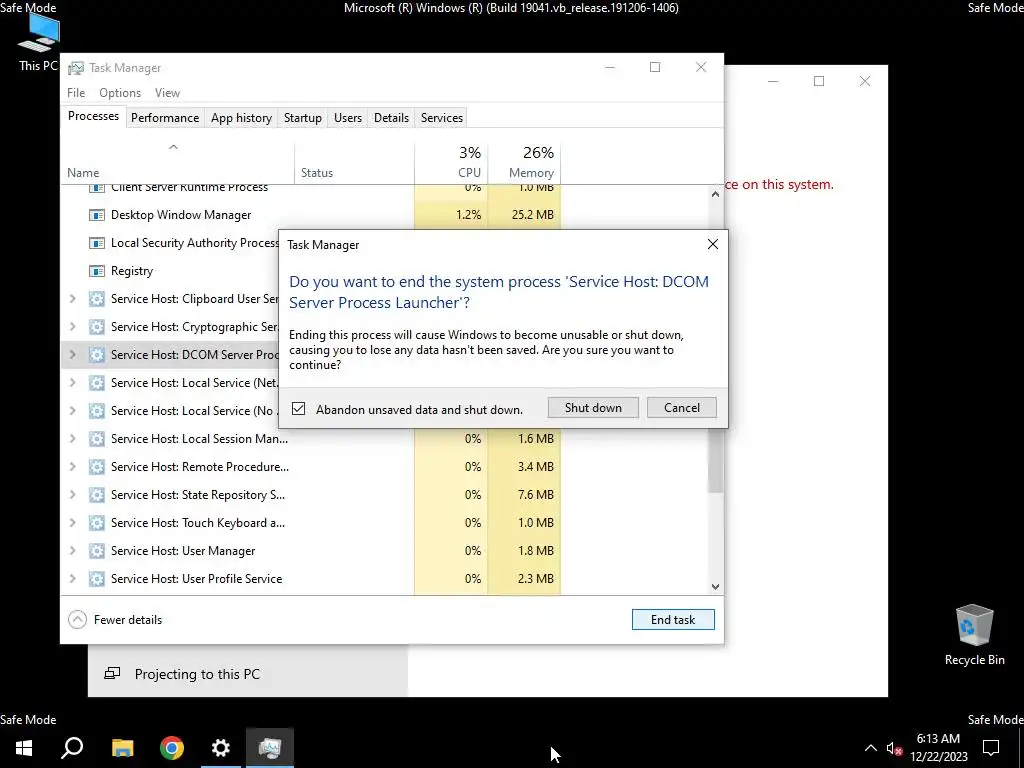Expand Service Host: DCOM Server Process row
The width and height of the screenshot is (1024, 768).
[72, 355]
